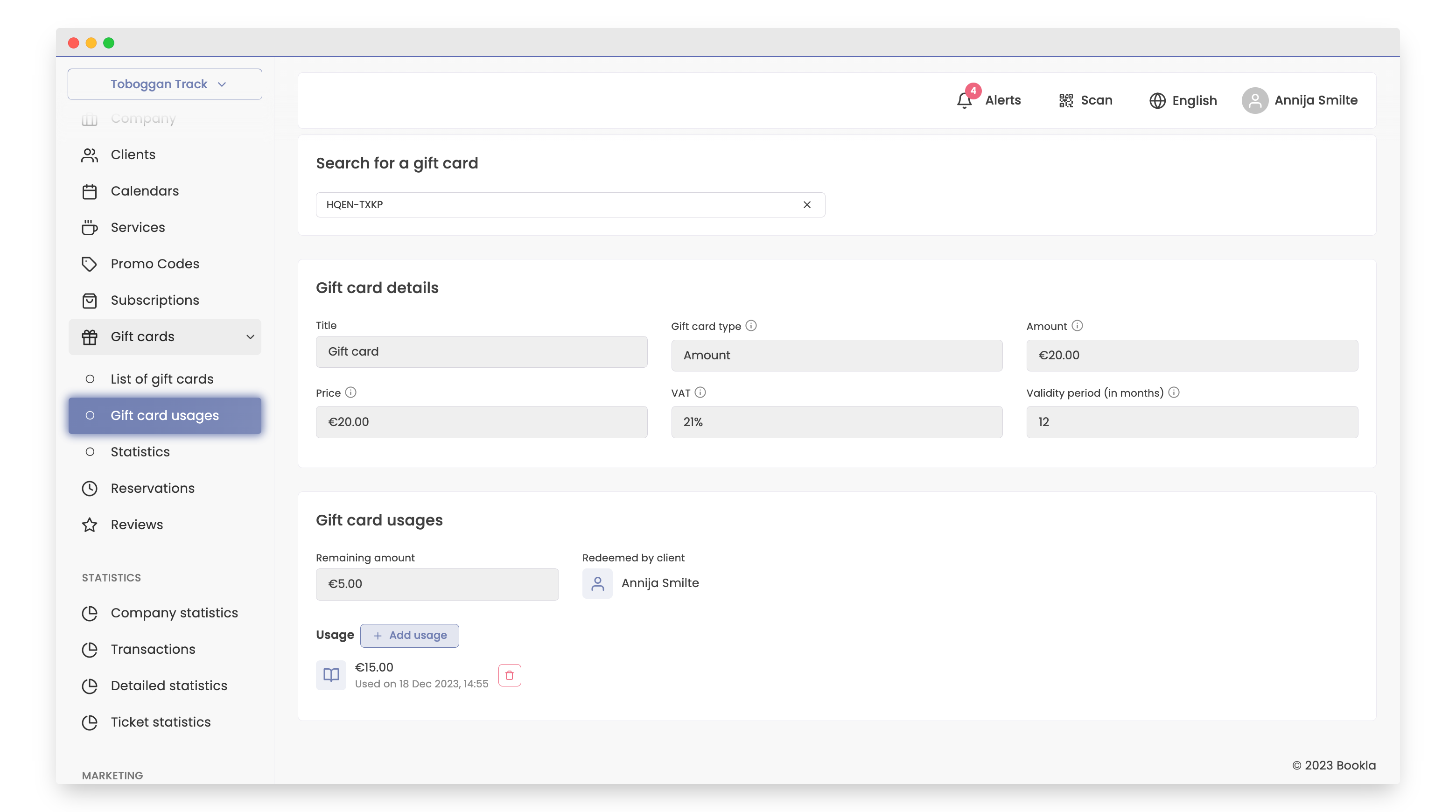This screenshot has width=1456, height=812.
Task: Go to Reservations in the sidebar
Action: 152,488
